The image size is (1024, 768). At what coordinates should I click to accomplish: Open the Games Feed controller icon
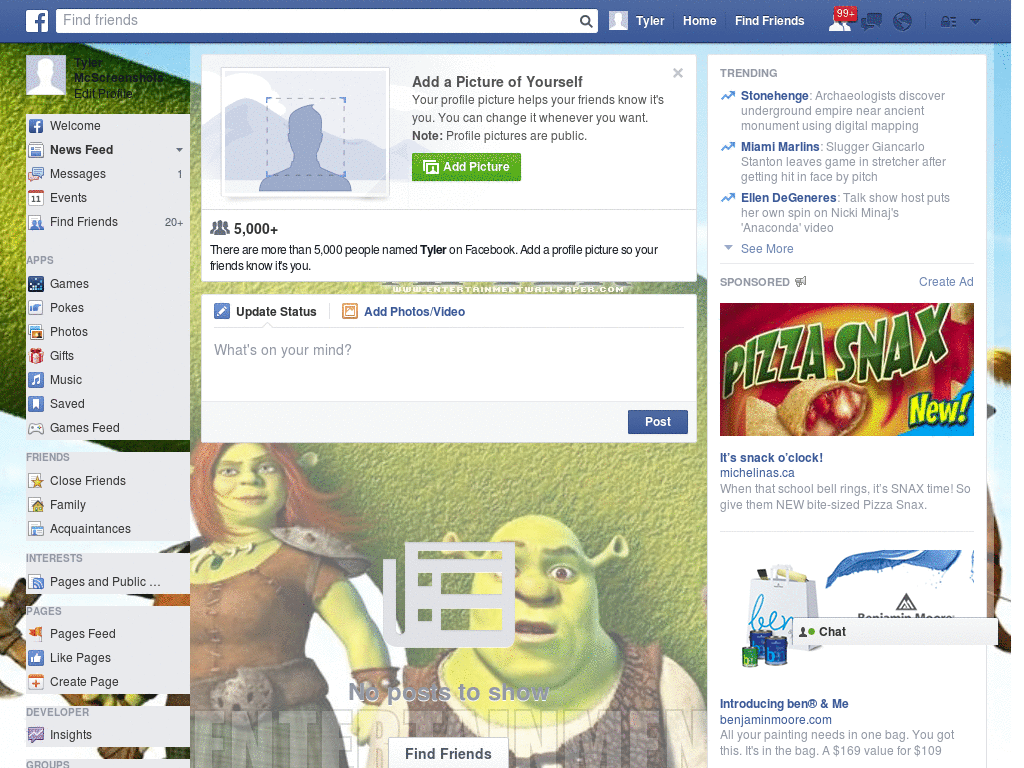pos(36,428)
